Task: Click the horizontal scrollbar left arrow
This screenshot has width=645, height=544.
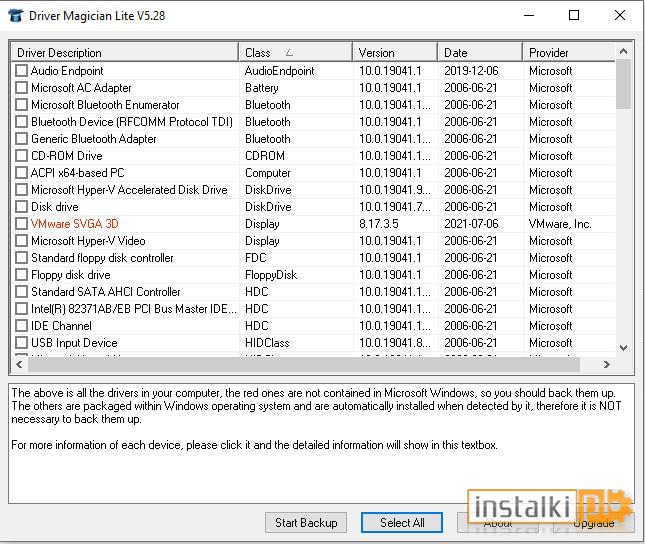Action: pos(19,364)
